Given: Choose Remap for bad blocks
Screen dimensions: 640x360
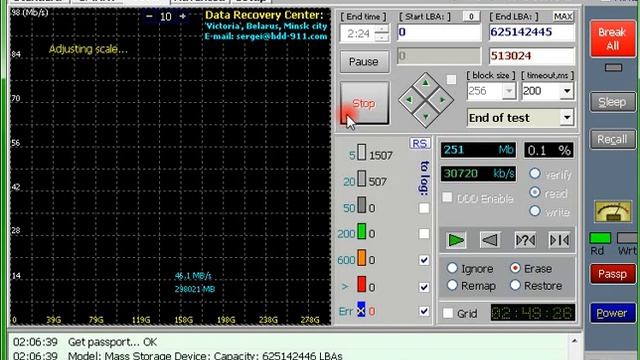Looking at the screenshot, I should [x=452, y=285].
